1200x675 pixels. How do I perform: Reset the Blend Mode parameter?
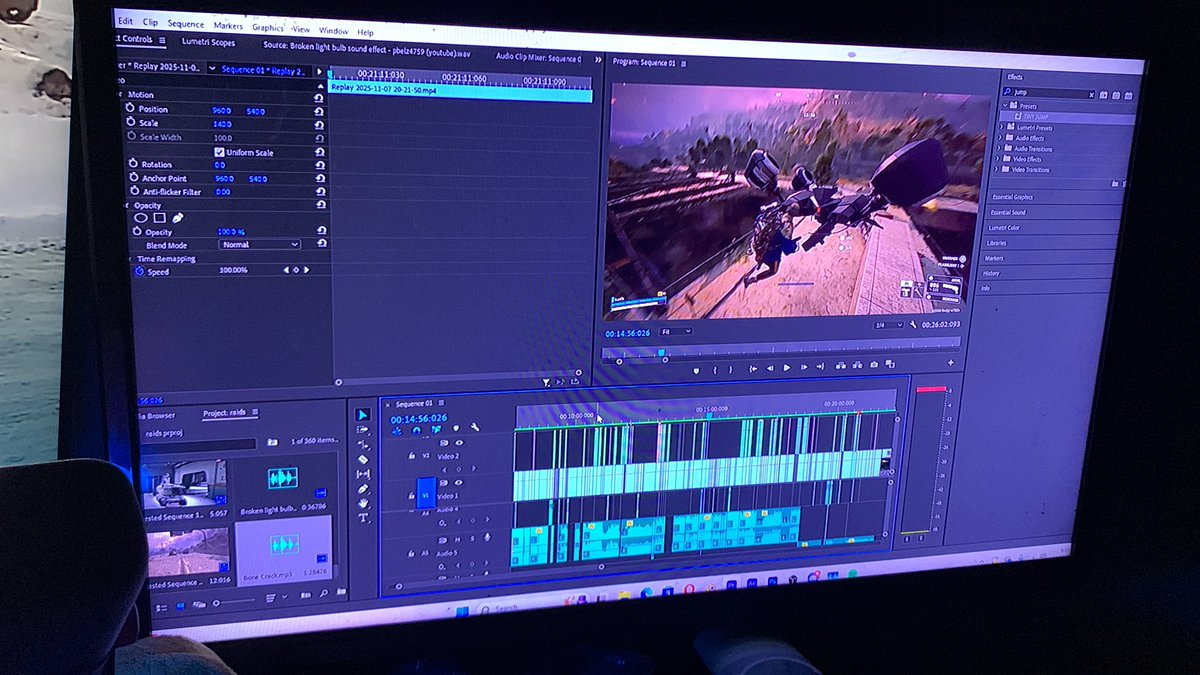tap(323, 243)
